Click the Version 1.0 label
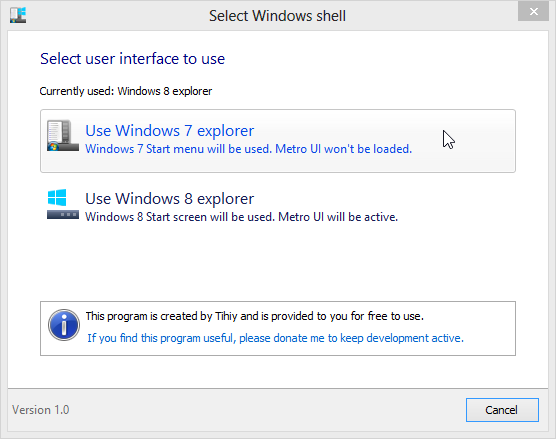 (41, 410)
